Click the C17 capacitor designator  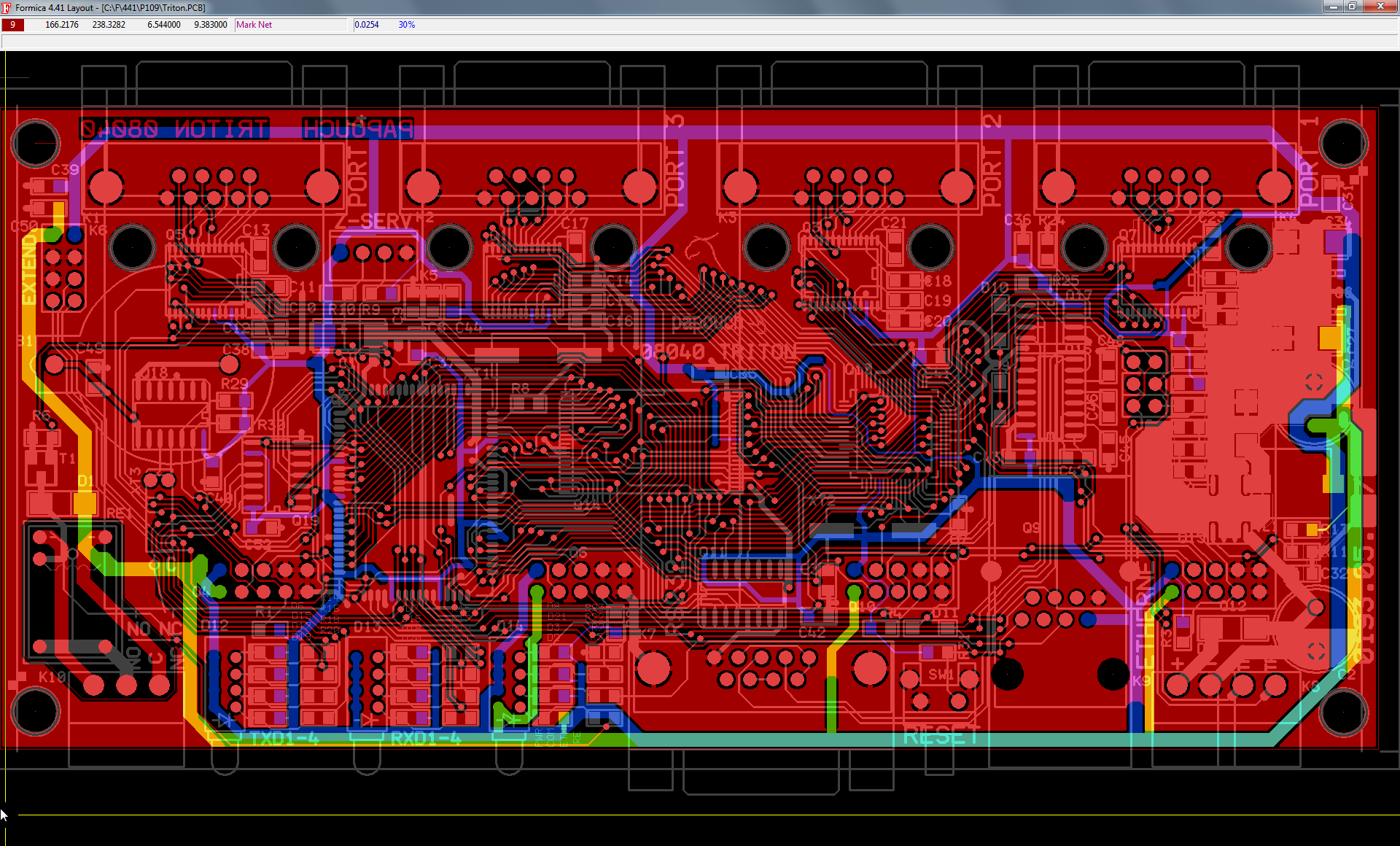point(575,223)
